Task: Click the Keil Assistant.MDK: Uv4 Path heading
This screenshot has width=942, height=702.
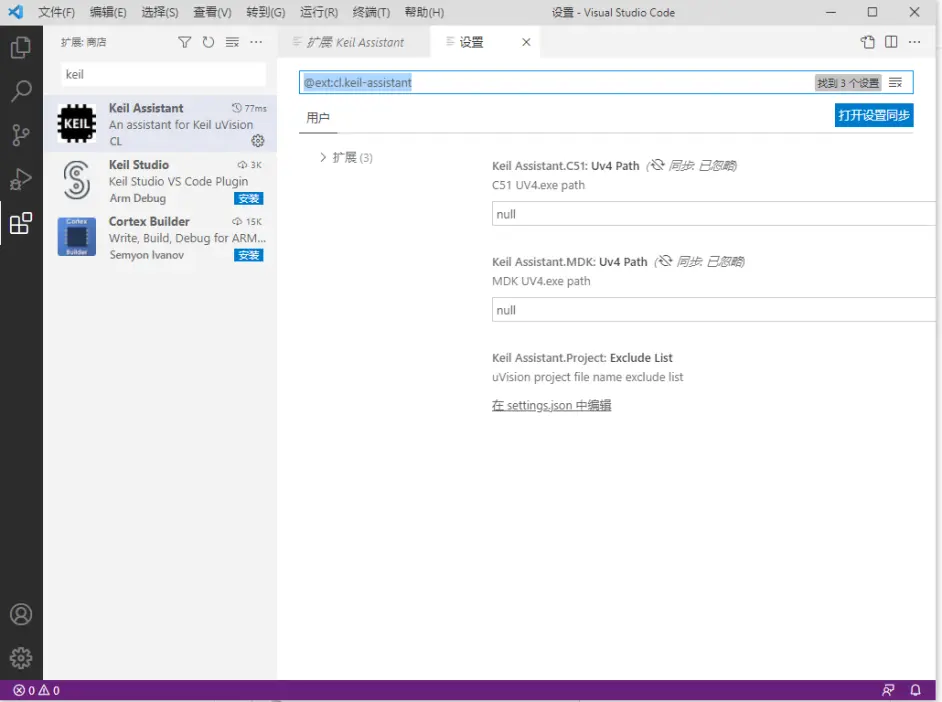Action: click(x=570, y=262)
